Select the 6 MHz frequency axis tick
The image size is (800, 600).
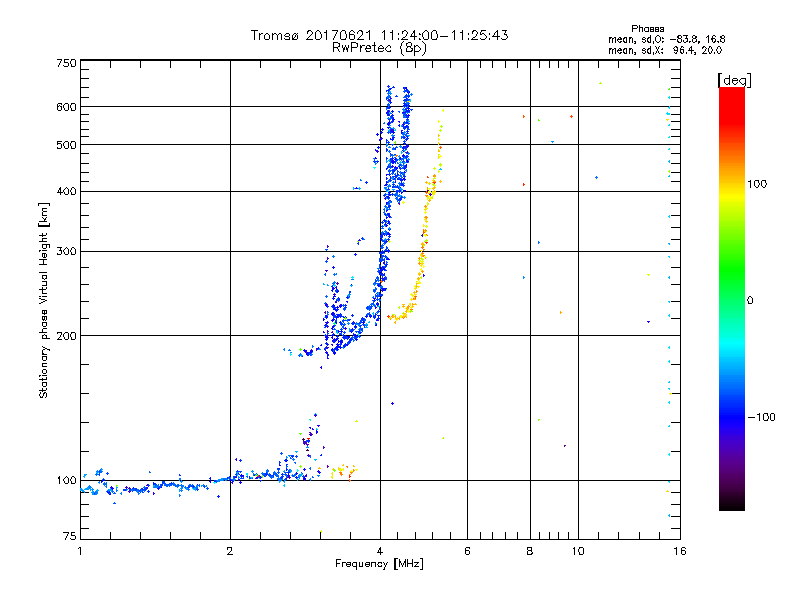pyautogui.click(x=468, y=551)
